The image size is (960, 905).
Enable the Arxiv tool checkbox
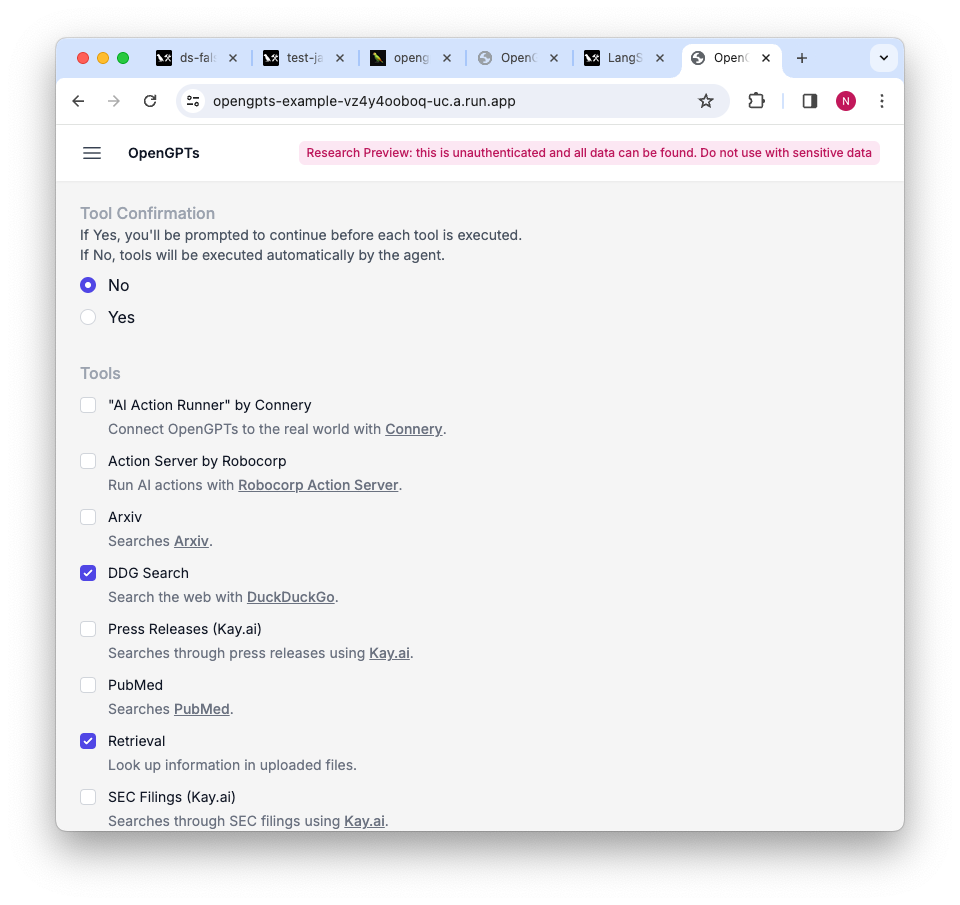tap(88, 517)
